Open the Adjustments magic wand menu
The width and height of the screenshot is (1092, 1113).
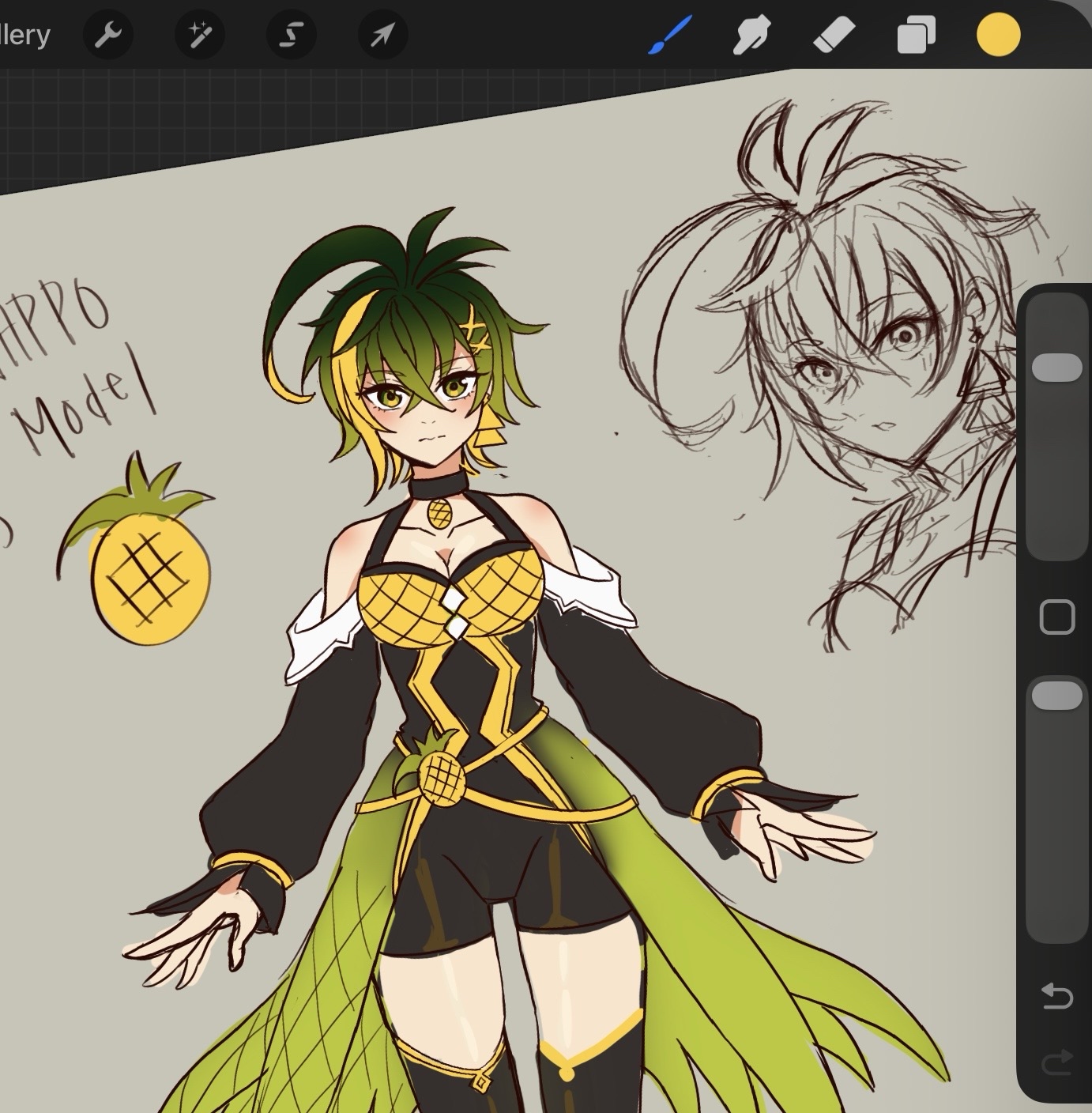click(200, 36)
